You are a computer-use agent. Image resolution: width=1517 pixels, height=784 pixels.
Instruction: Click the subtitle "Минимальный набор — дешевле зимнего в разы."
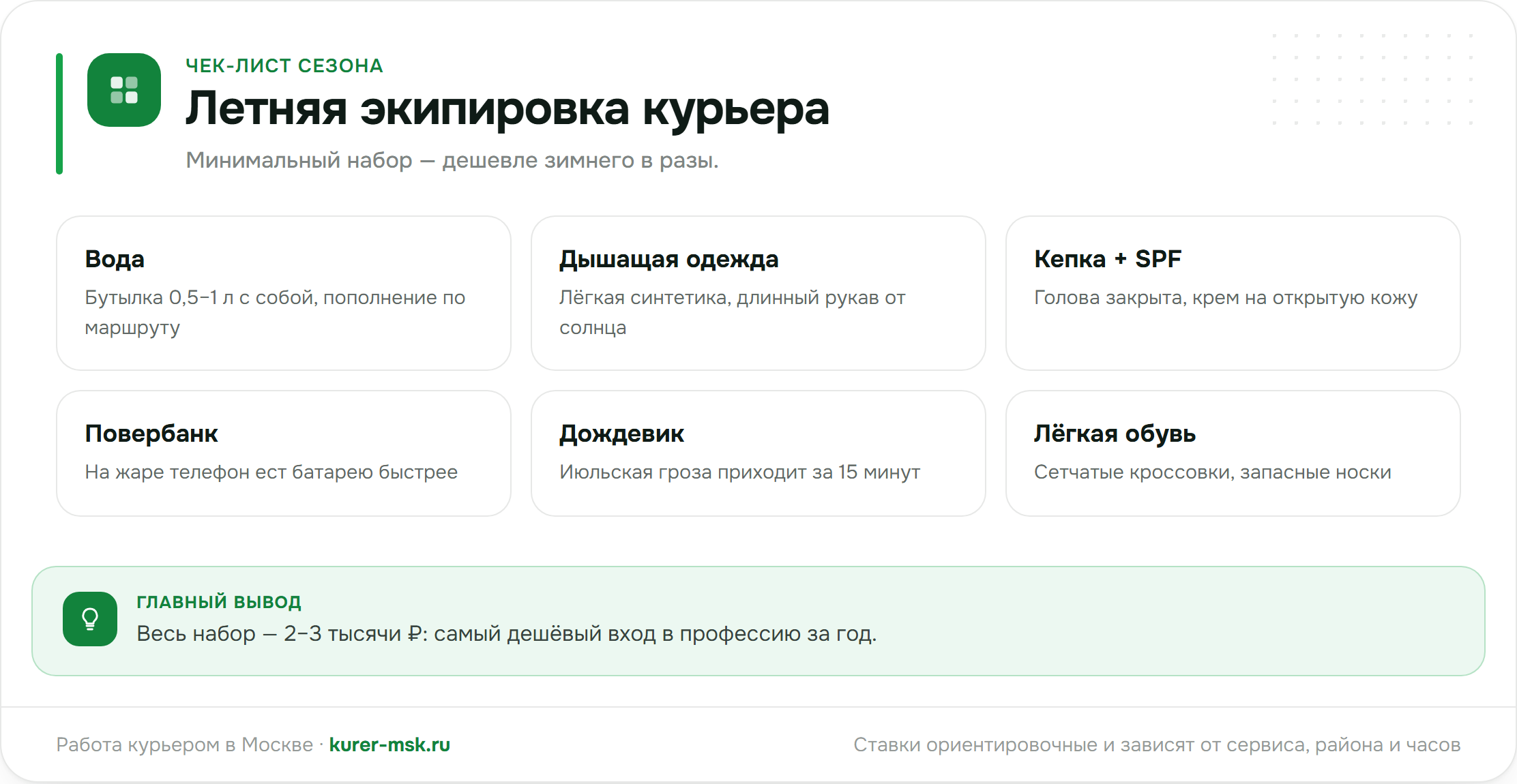pyautogui.click(x=452, y=160)
